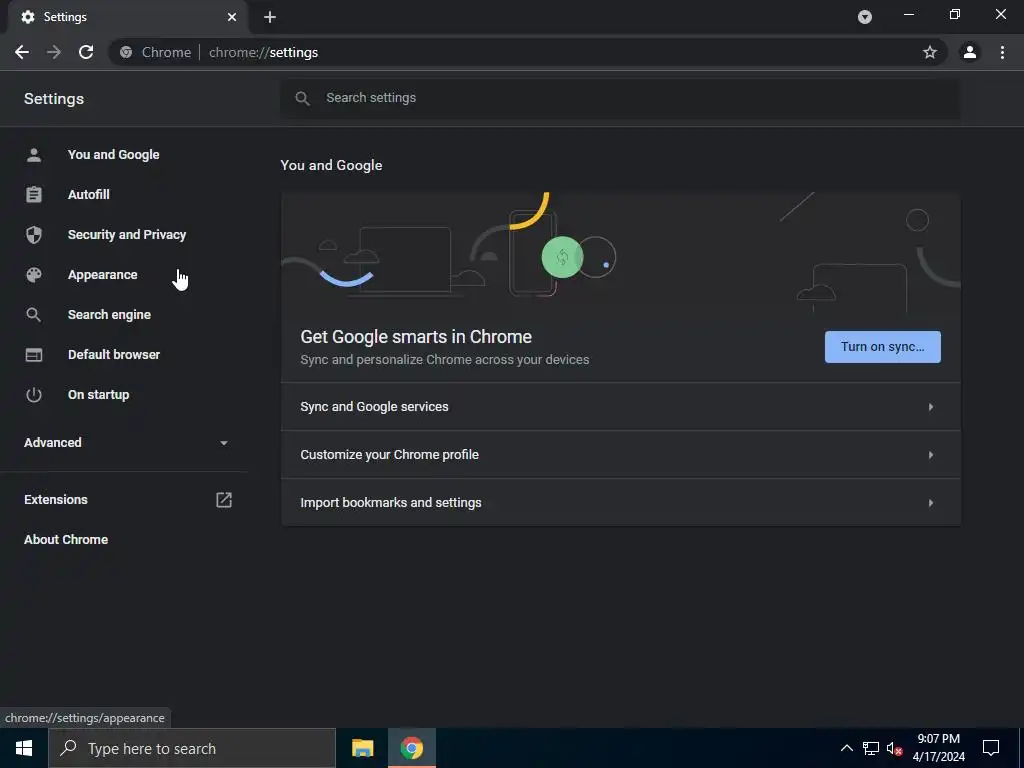
Task: Click the window icon beside Default browser
Action: click(34, 355)
